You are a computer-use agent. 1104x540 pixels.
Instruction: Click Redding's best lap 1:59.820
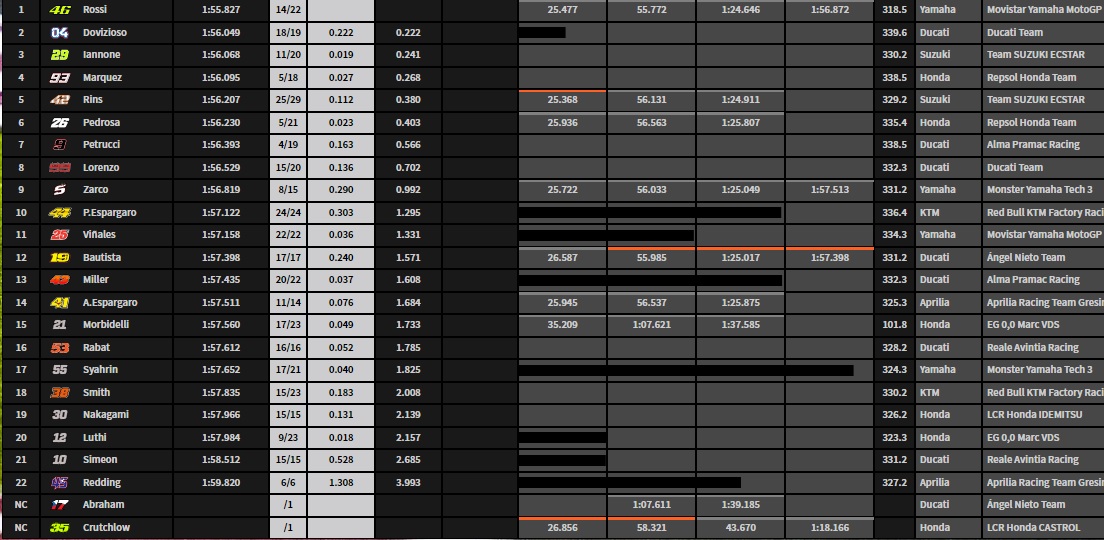(220, 482)
